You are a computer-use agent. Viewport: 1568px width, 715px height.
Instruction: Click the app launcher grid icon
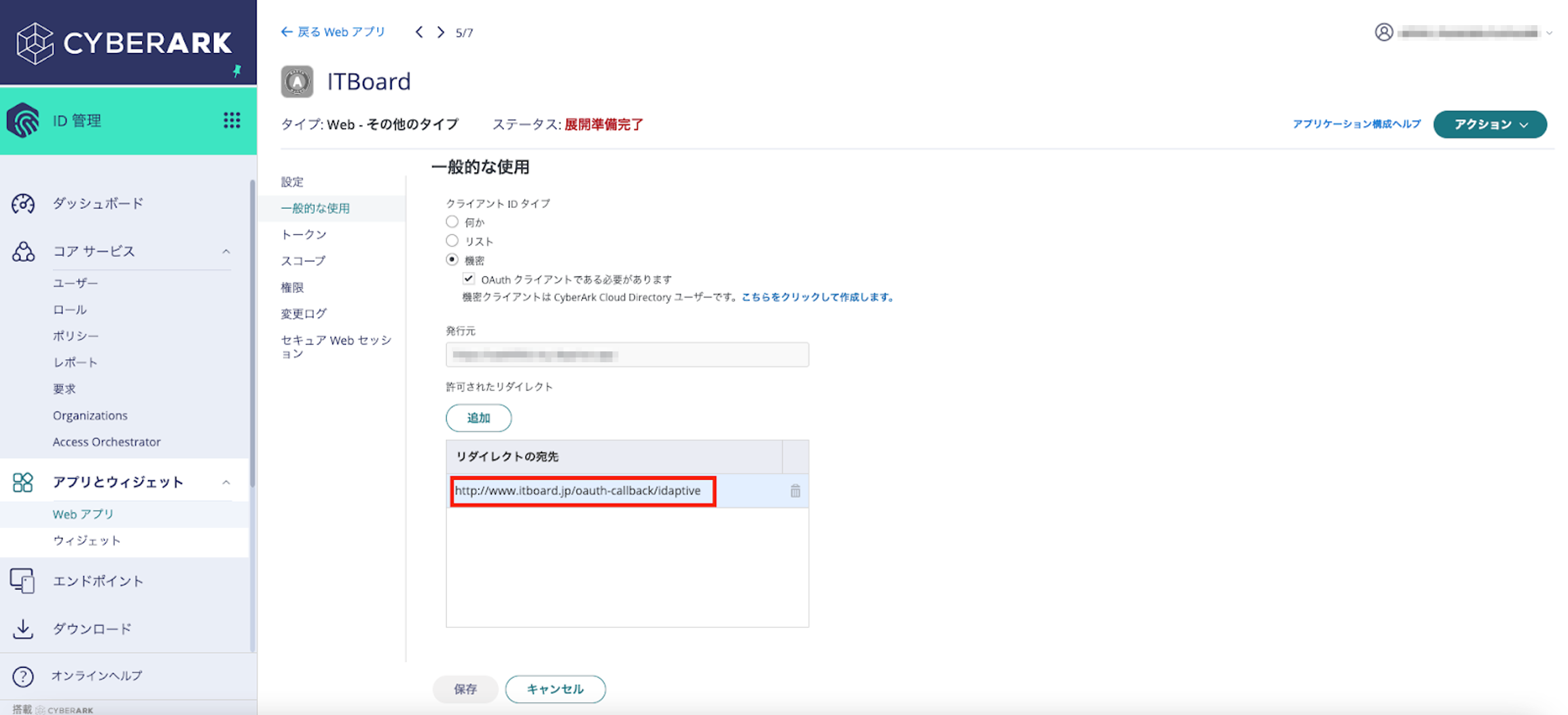(232, 120)
